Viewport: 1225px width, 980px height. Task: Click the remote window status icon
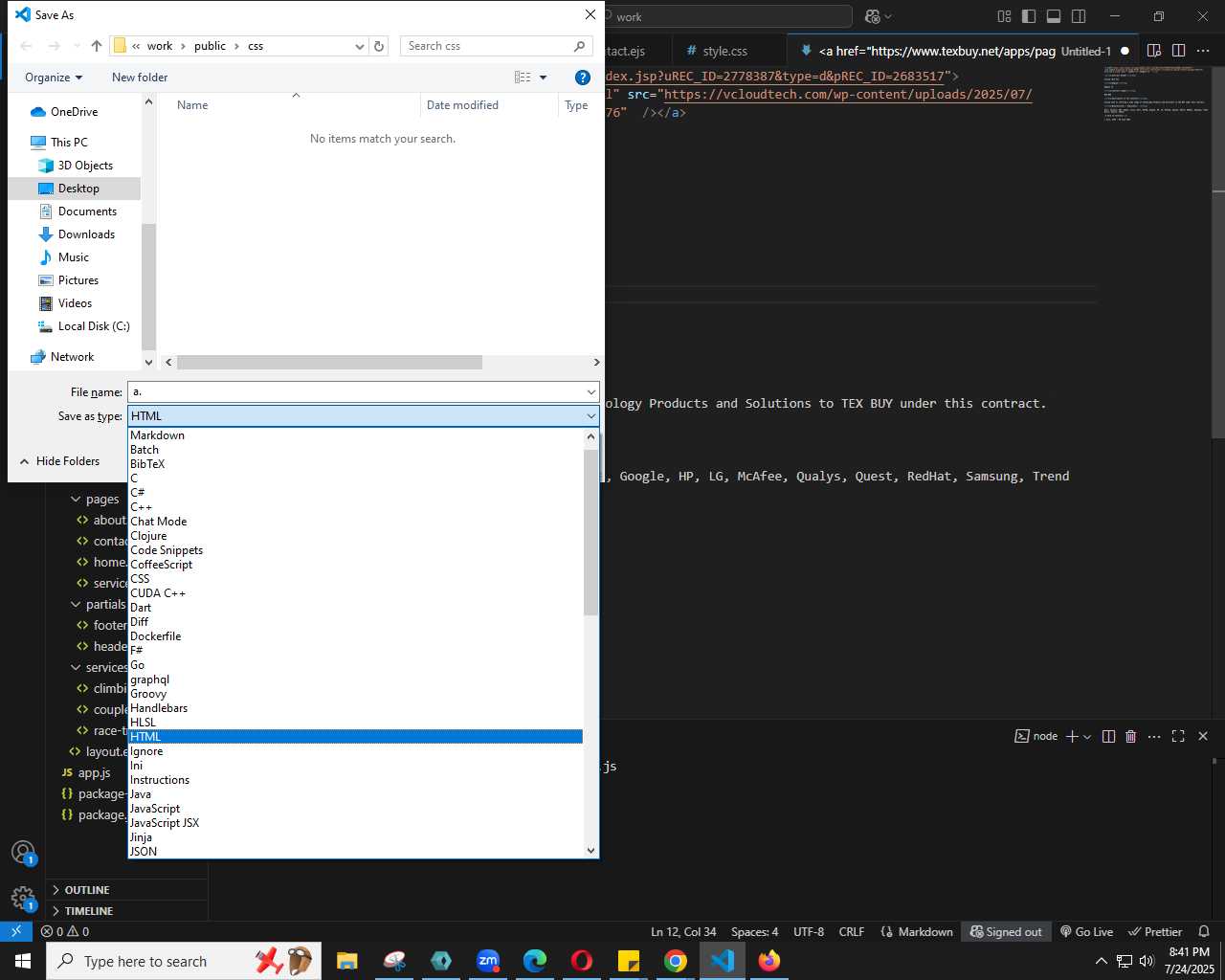pyautogui.click(x=16, y=931)
